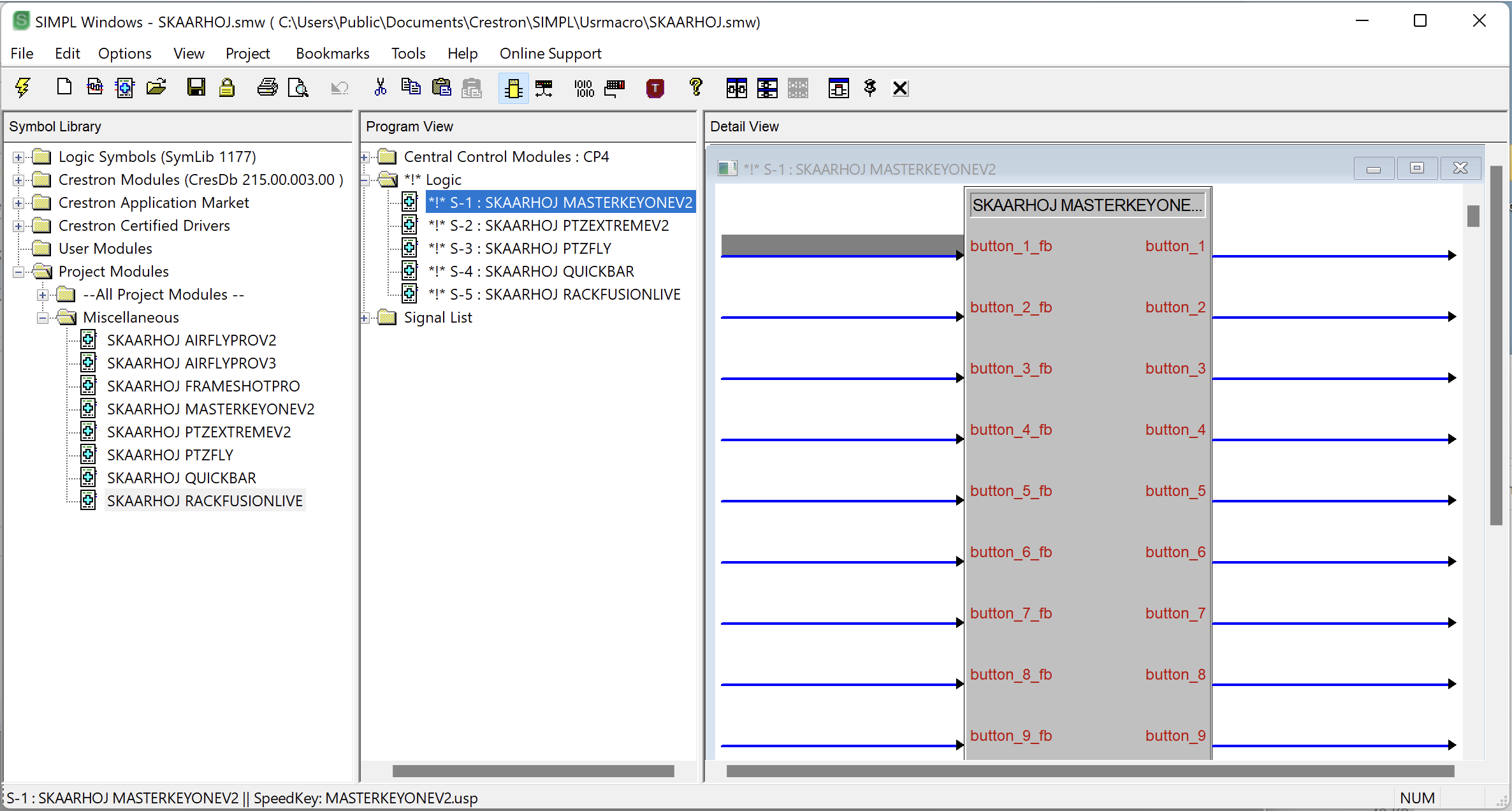This screenshot has width=1512, height=811.
Task: Open the Bookmarks menu
Action: coord(332,54)
